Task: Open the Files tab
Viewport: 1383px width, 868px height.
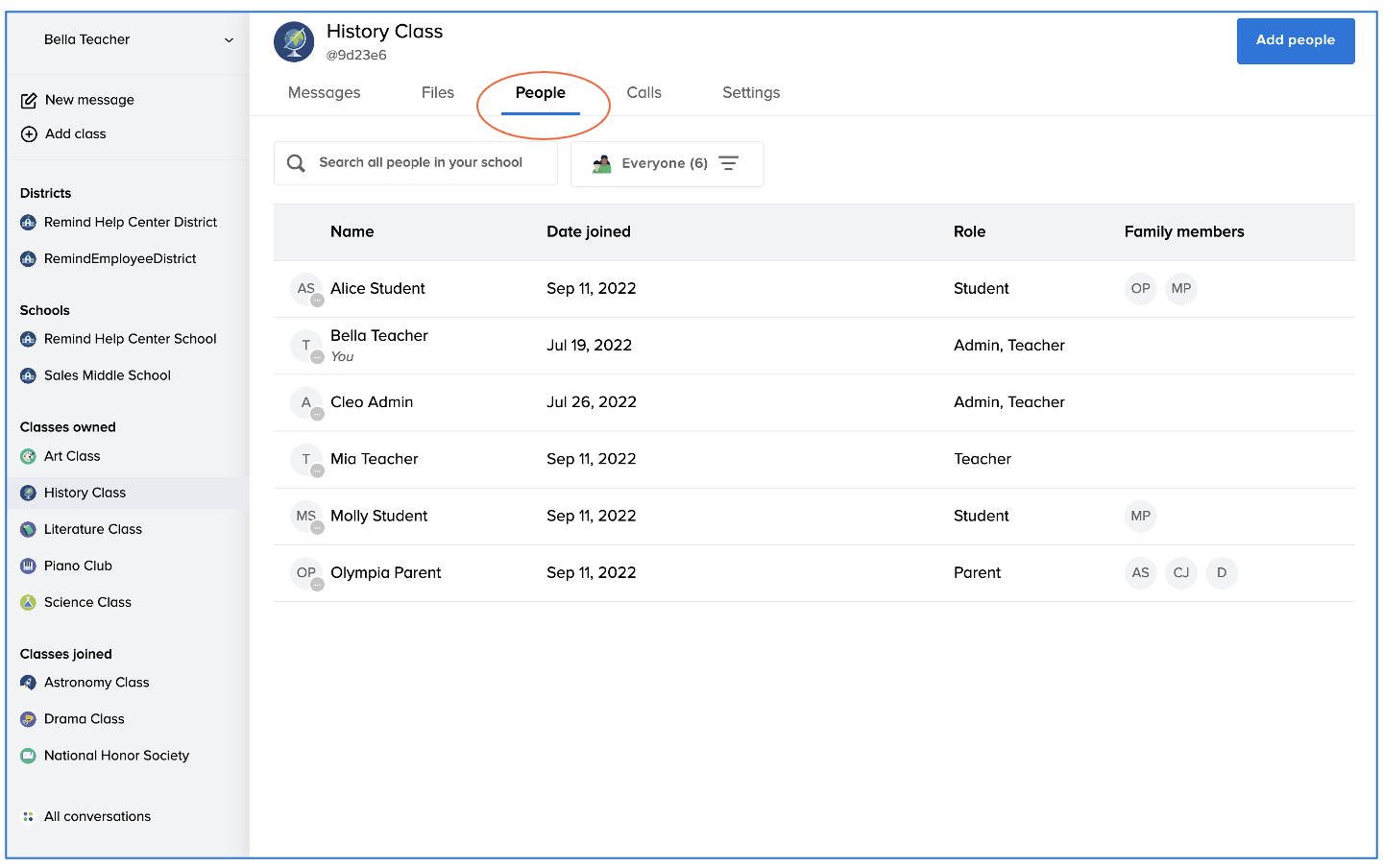Action: [437, 93]
